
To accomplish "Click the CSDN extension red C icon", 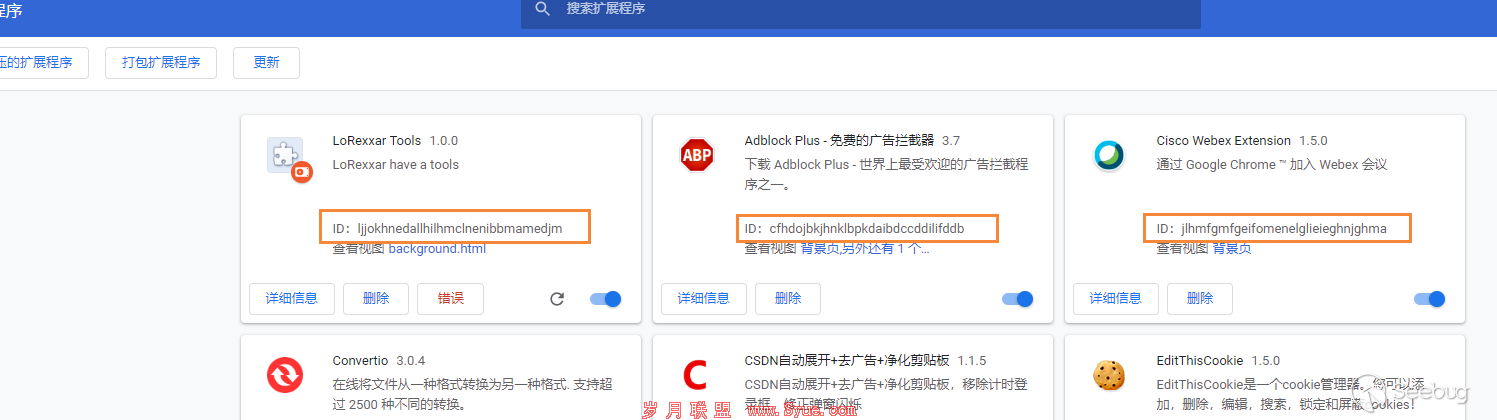I will click(x=695, y=375).
